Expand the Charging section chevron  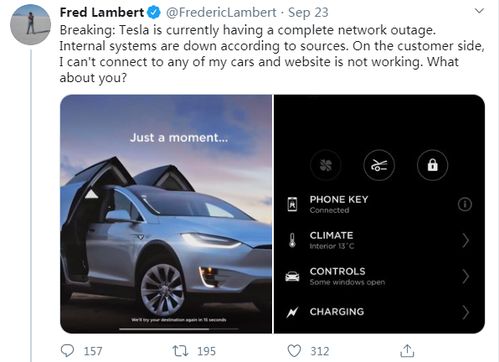coord(466,312)
